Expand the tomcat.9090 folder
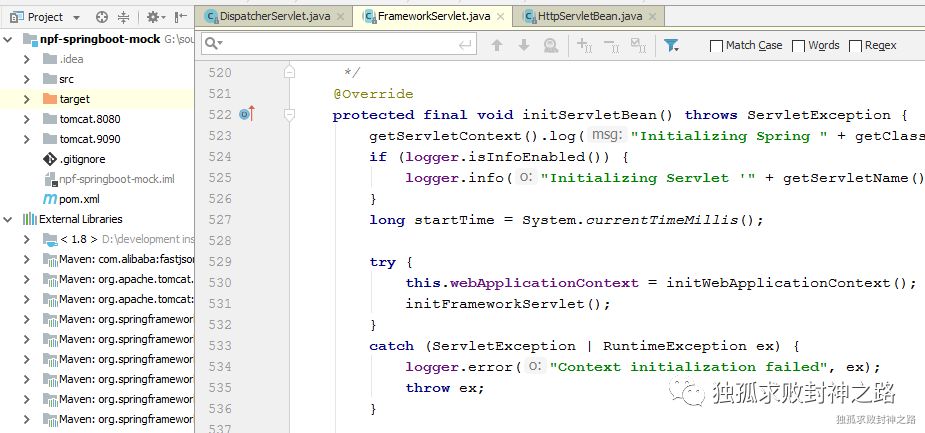The image size is (925, 433). pyautogui.click(x=27, y=139)
